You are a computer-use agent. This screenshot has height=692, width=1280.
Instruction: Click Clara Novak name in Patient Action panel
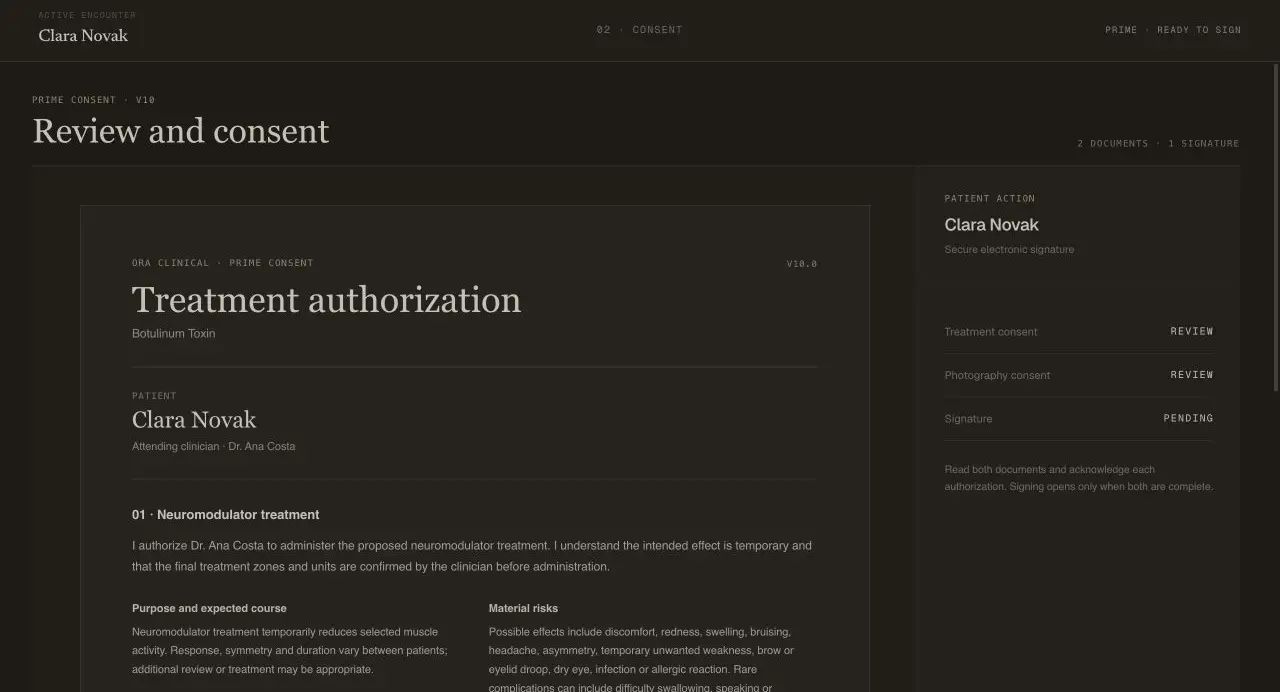coord(992,225)
